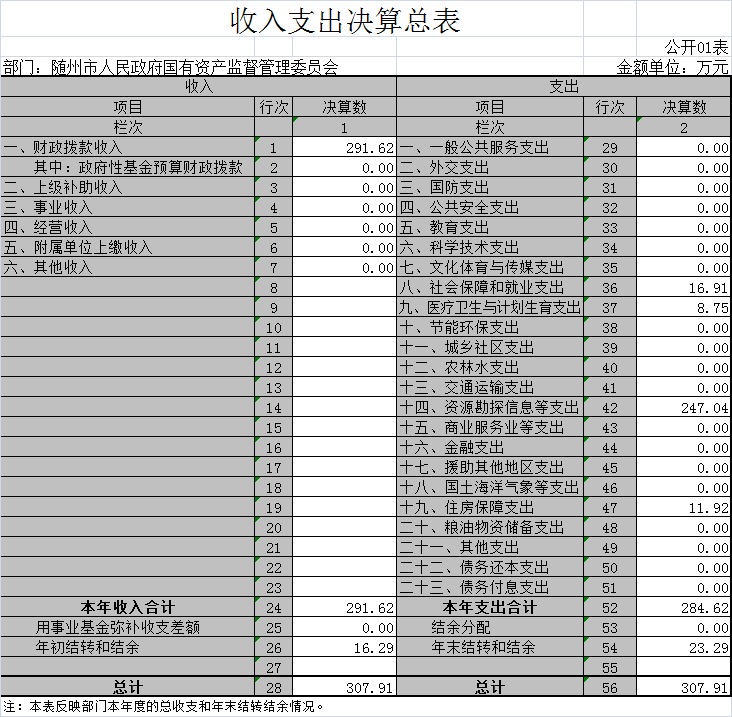Select the 本年收入合计 cell

(128, 608)
